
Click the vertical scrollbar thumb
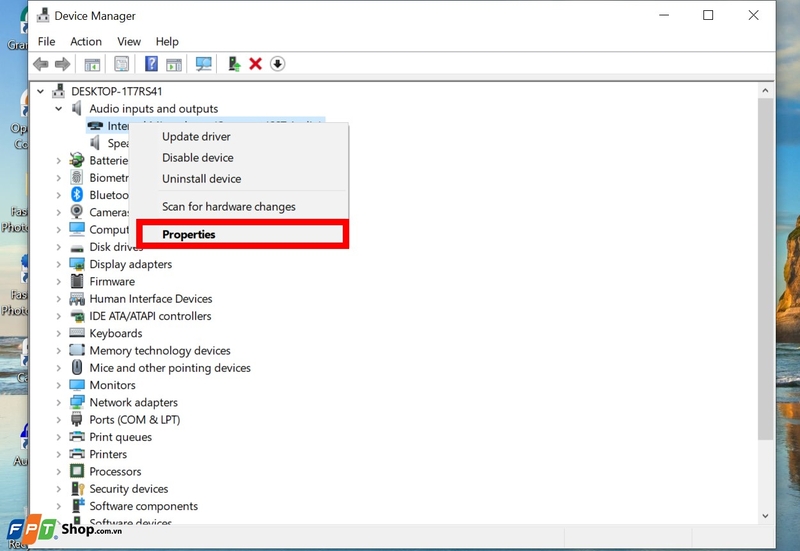pyautogui.click(x=765, y=269)
